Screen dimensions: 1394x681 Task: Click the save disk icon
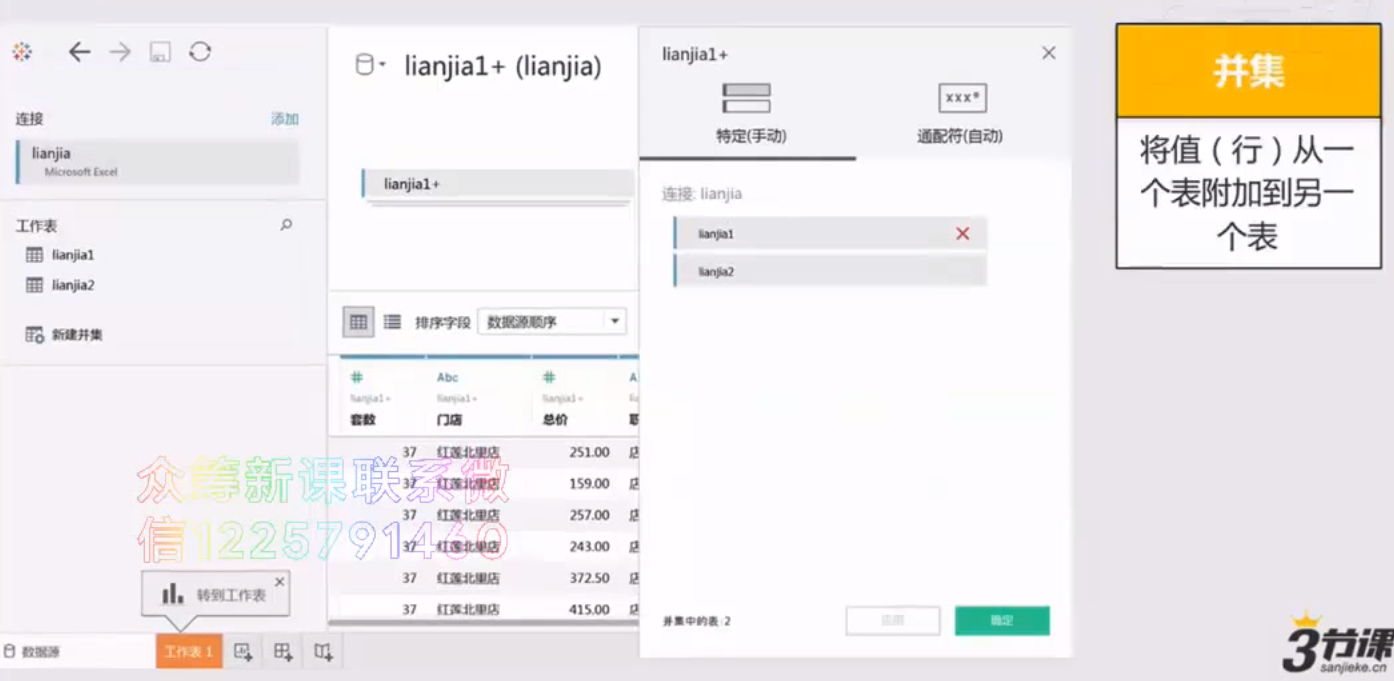160,52
